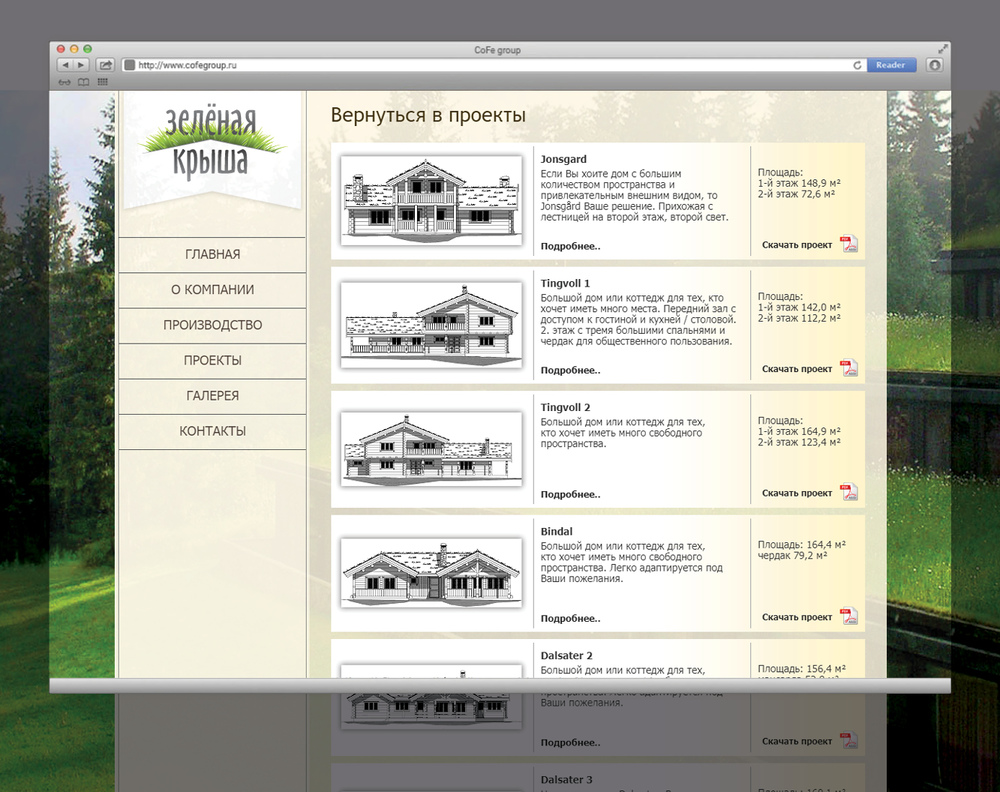The height and width of the screenshot is (792, 1000).
Task: Go back with the browser back arrow
Action: (65, 65)
